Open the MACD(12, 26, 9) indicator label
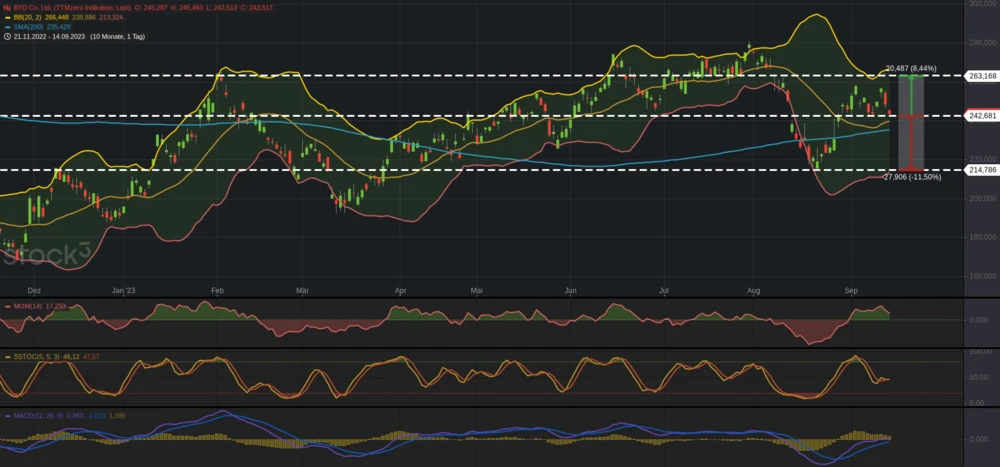1000x467 pixels. (40, 414)
